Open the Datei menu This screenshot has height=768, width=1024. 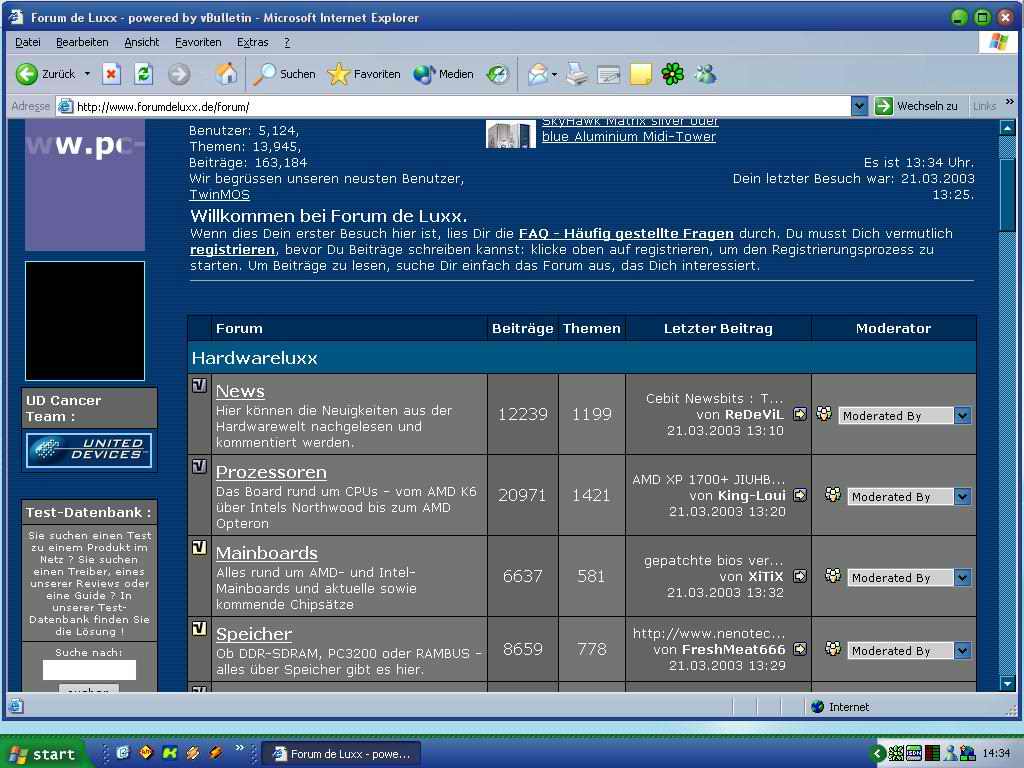tap(27, 42)
